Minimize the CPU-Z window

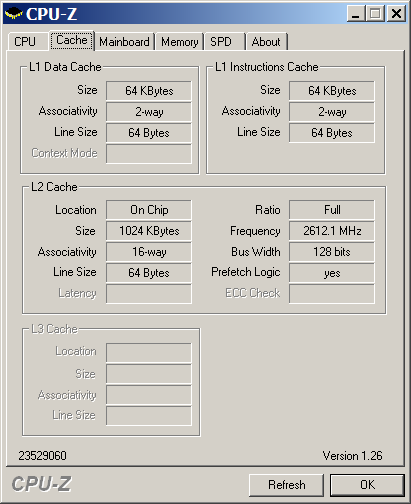coord(356,14)
